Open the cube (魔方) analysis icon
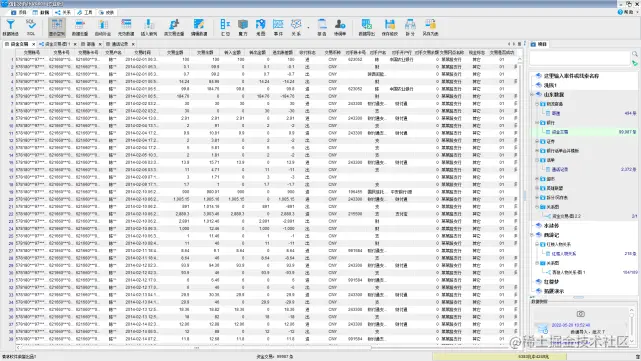The height and width of the screenshot is (361, 641). tap(243, 27)
